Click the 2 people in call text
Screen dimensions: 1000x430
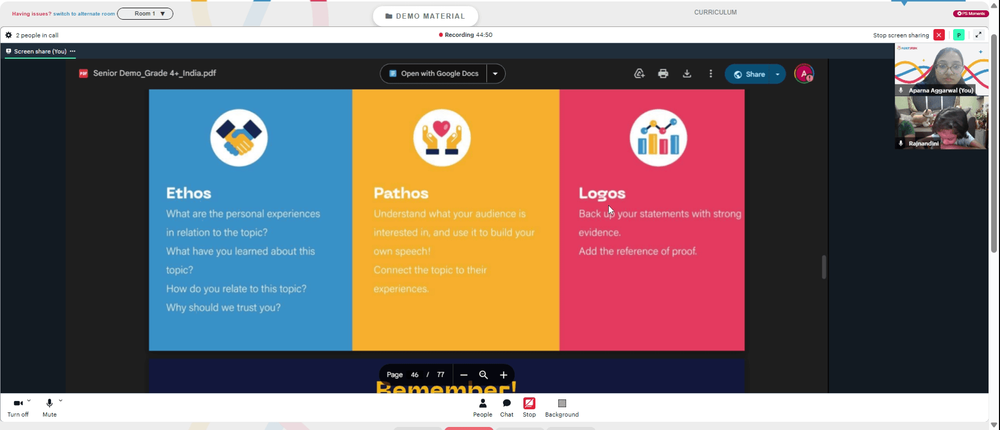pyautogui.click(x=37, y=35)
